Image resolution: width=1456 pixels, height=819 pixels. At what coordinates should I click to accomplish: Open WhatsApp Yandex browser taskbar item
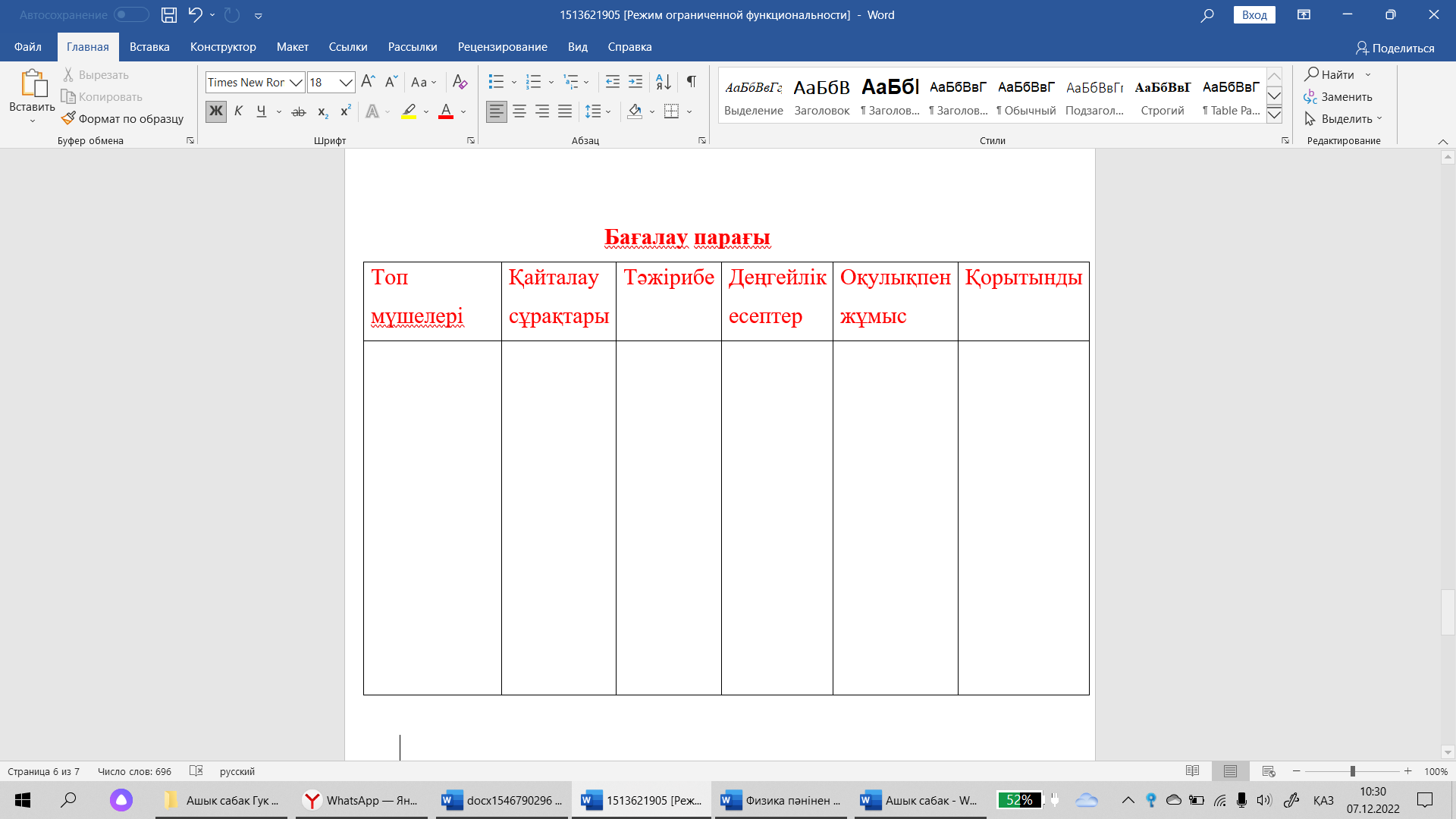pyautogui.click(x=361, y=800)
